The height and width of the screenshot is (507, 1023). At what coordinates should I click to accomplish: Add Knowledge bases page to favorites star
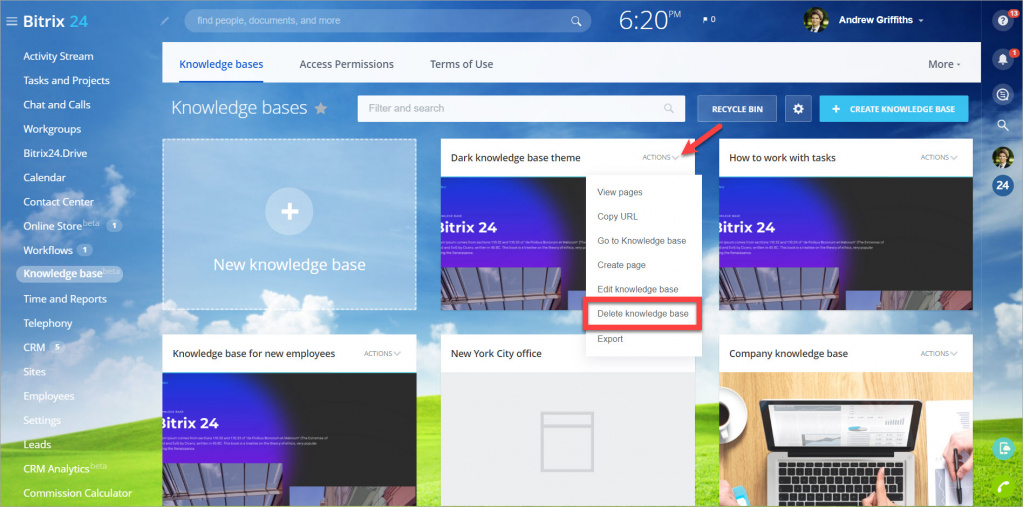coord(320,108)
